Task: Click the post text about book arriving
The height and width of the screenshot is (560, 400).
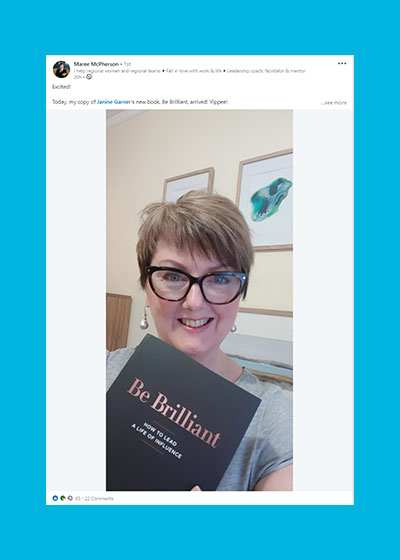Action: 140,102
